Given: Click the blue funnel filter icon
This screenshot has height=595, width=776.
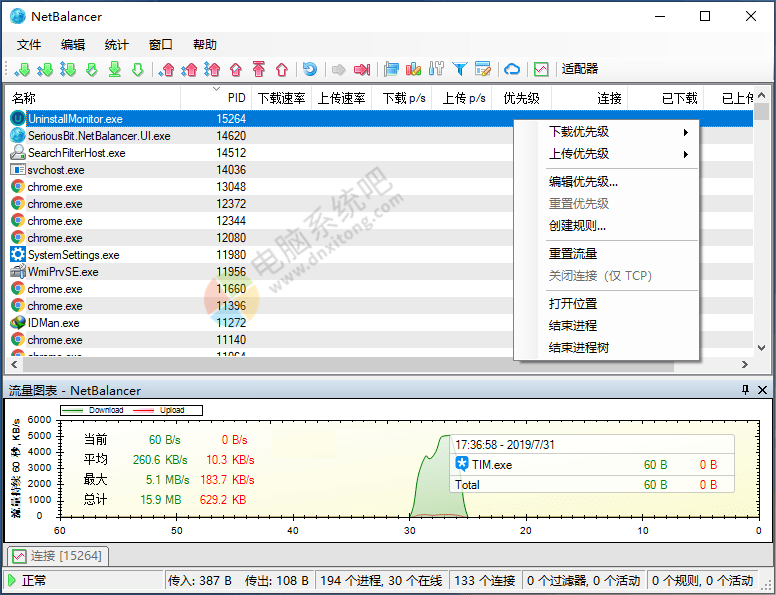Looking at the screenshot, I should [x=460, y=69].
